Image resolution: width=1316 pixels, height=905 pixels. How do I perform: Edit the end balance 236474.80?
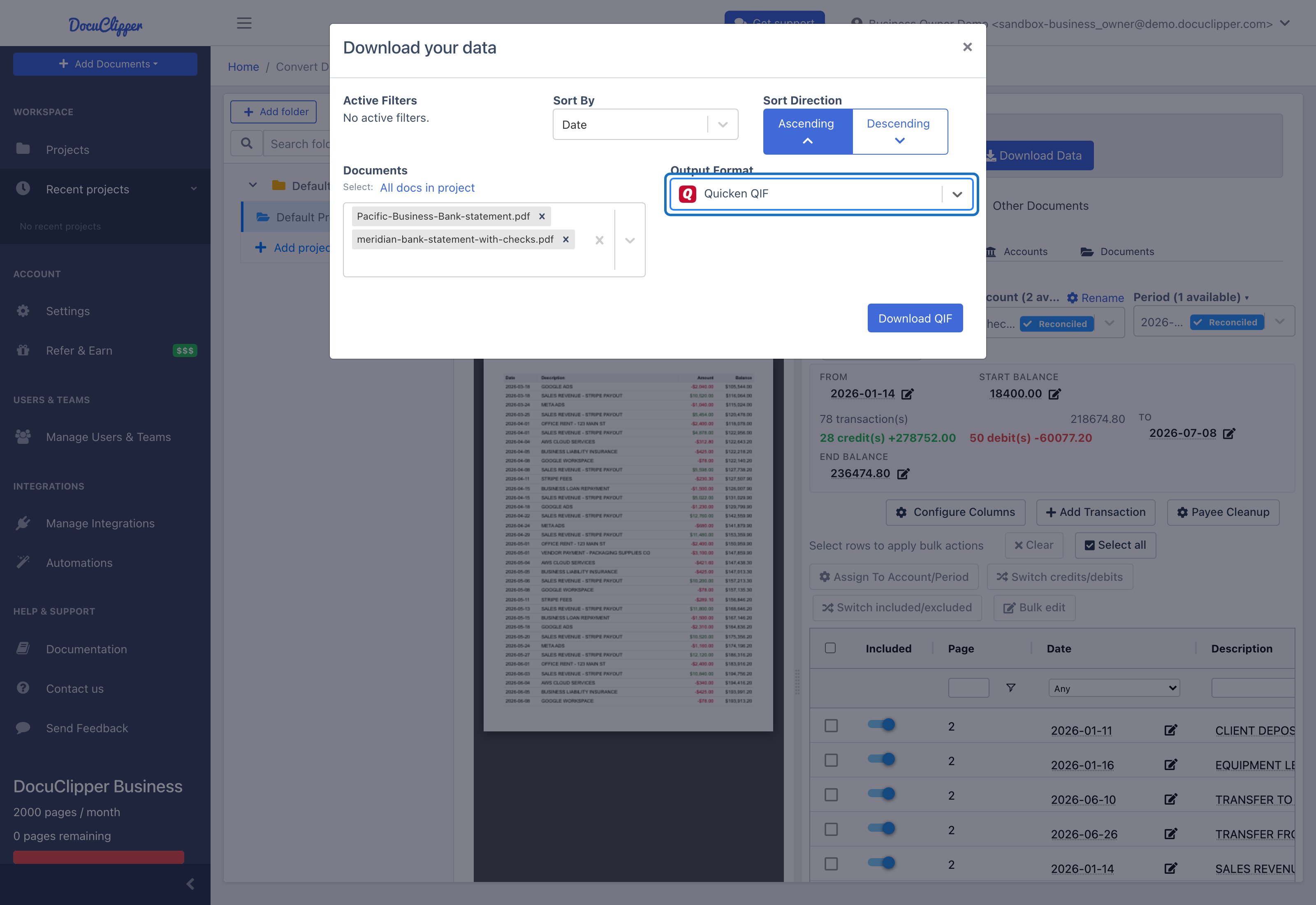pos(903,473)
